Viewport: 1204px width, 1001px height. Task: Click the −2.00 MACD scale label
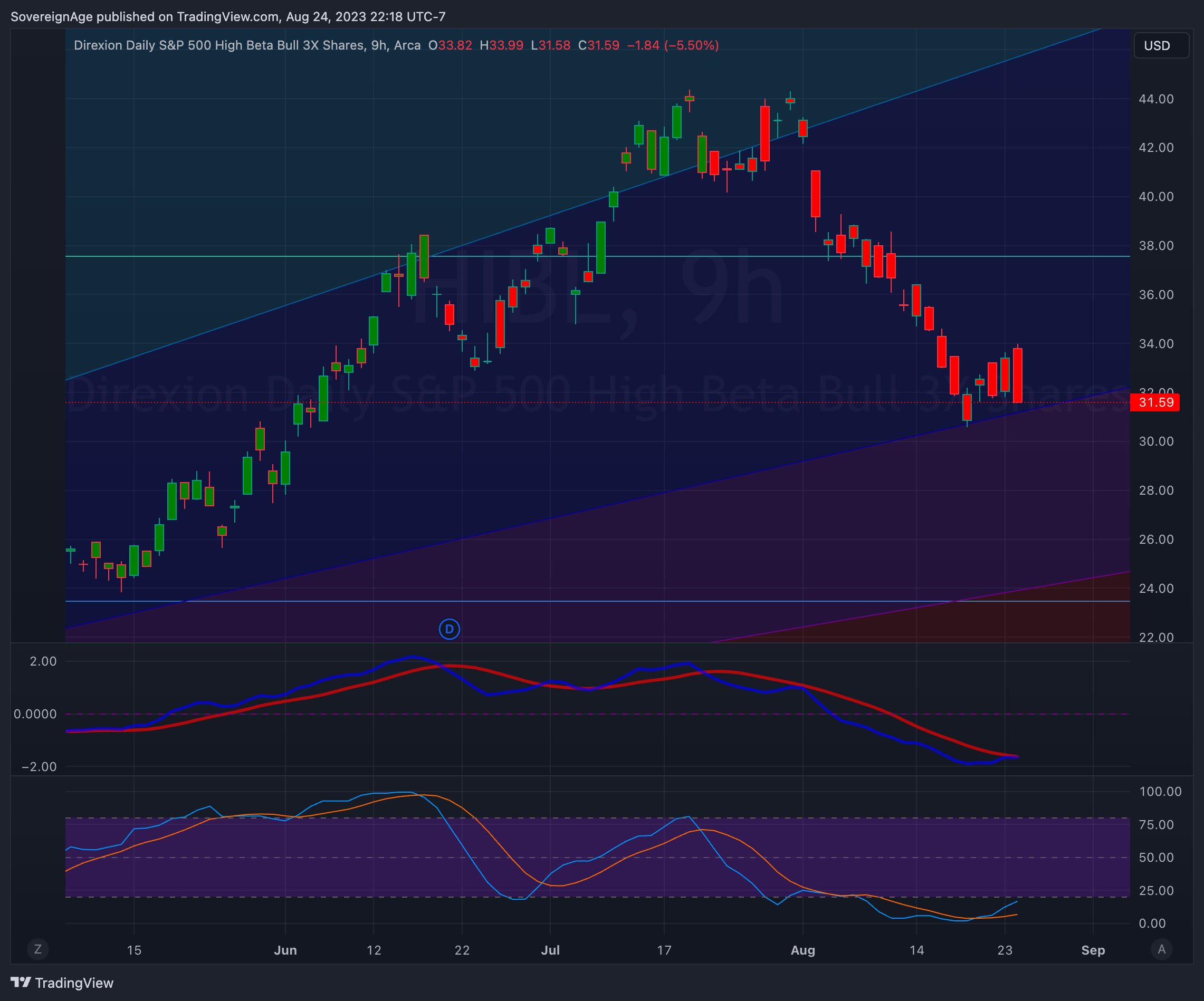coord(40,767)
